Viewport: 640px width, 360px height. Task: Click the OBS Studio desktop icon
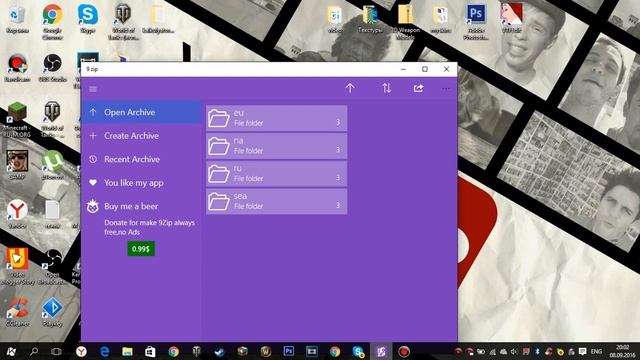click(52, 67)
